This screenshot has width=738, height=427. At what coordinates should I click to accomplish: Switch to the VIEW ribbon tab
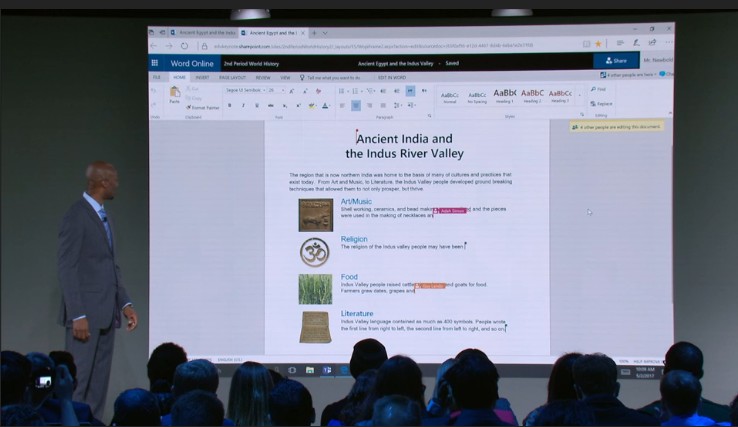[285, 77]
